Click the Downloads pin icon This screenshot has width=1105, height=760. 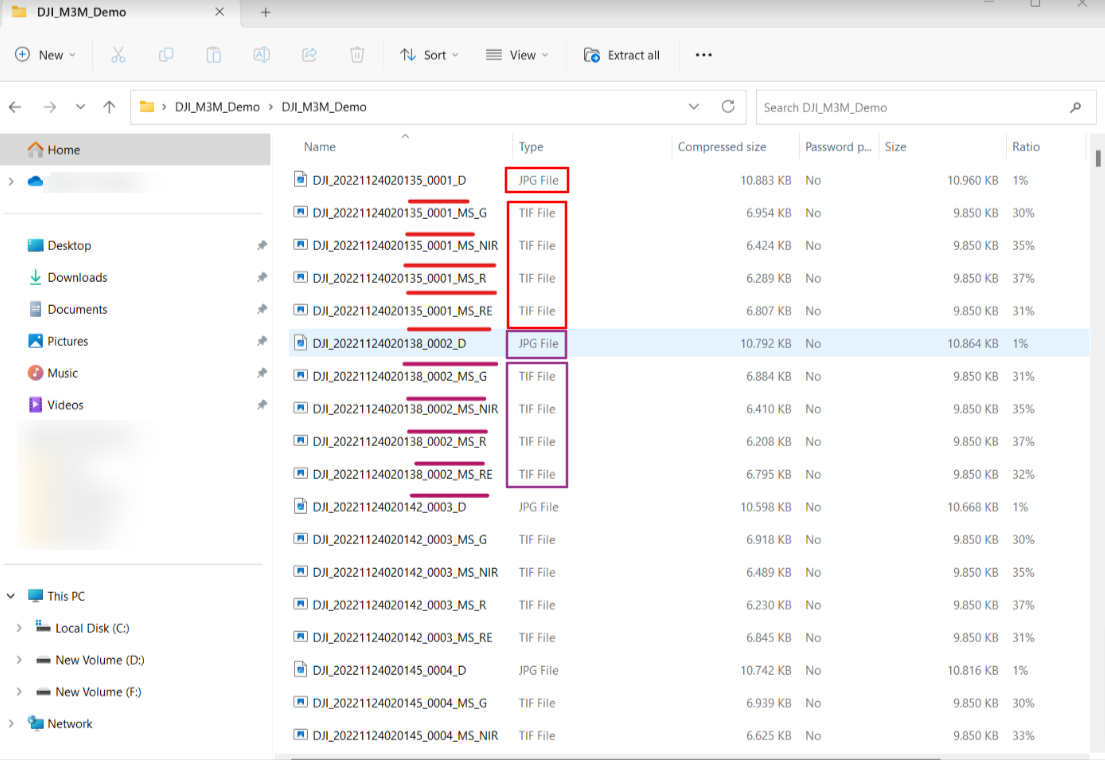pyautogui.click(x=262, y=277)
